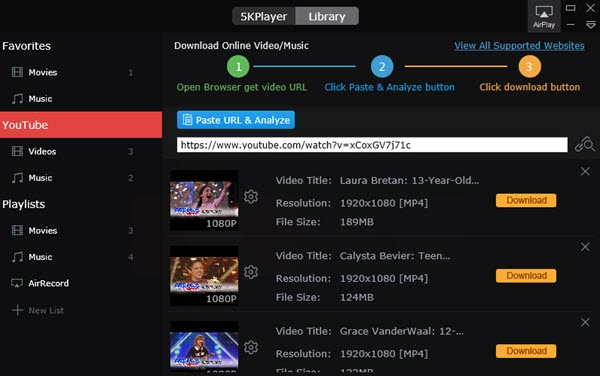This screenshot has height=376, width=600.
Task: Switch to the Library tab
Action: (x=327, y=16)
